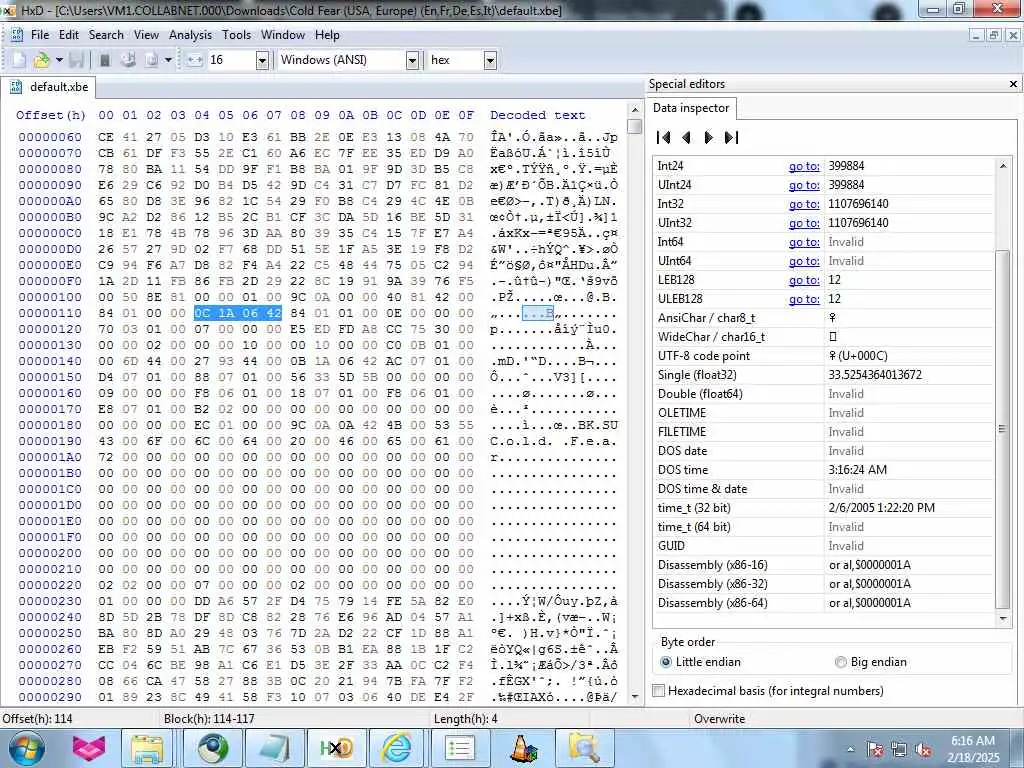Expand the Open file dropdown arrow
This screenshot has width=1024, height=768.
pyautogui.click(x=59, y=60)
